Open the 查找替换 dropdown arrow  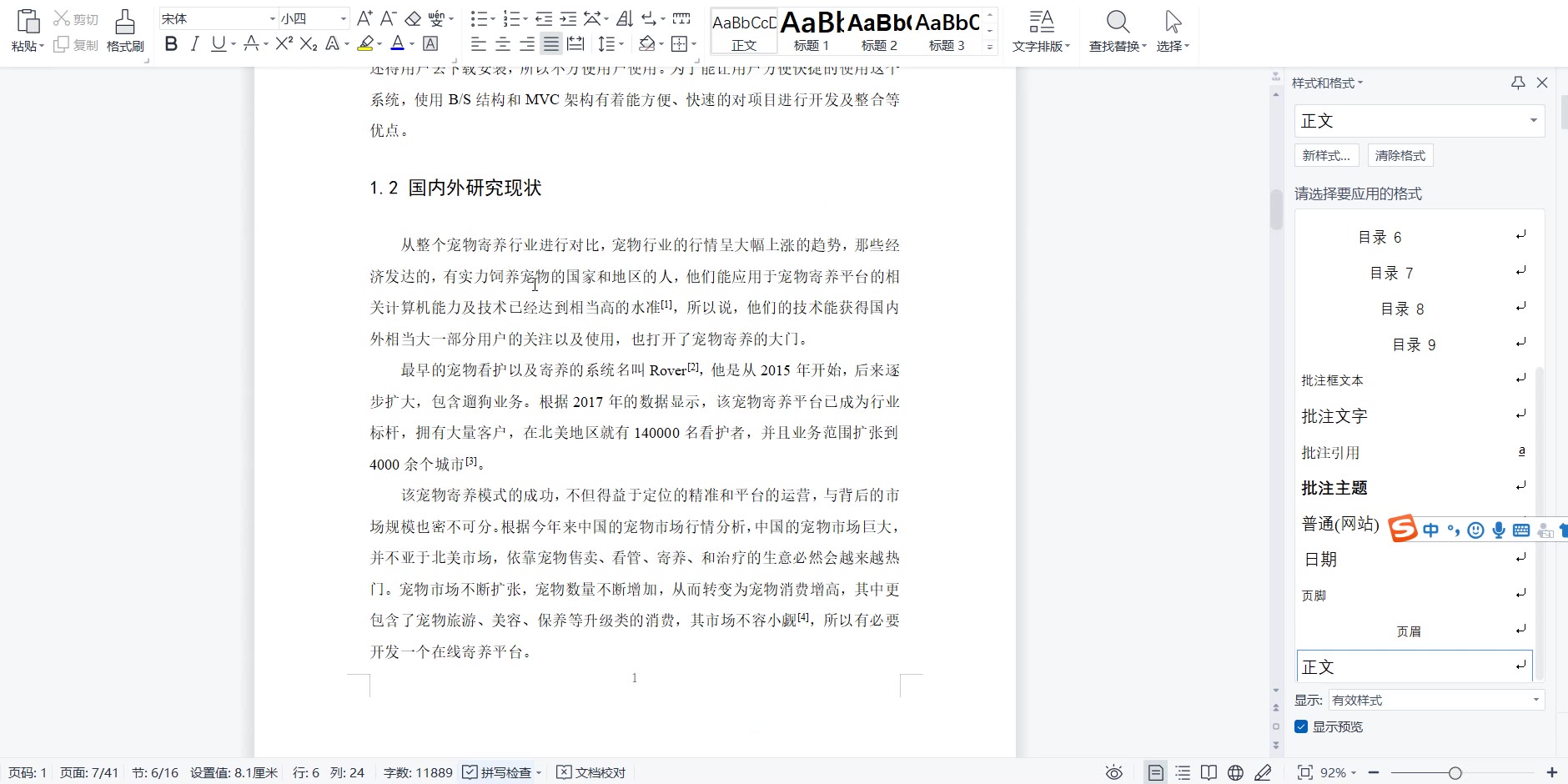[x=1144, y=47]
